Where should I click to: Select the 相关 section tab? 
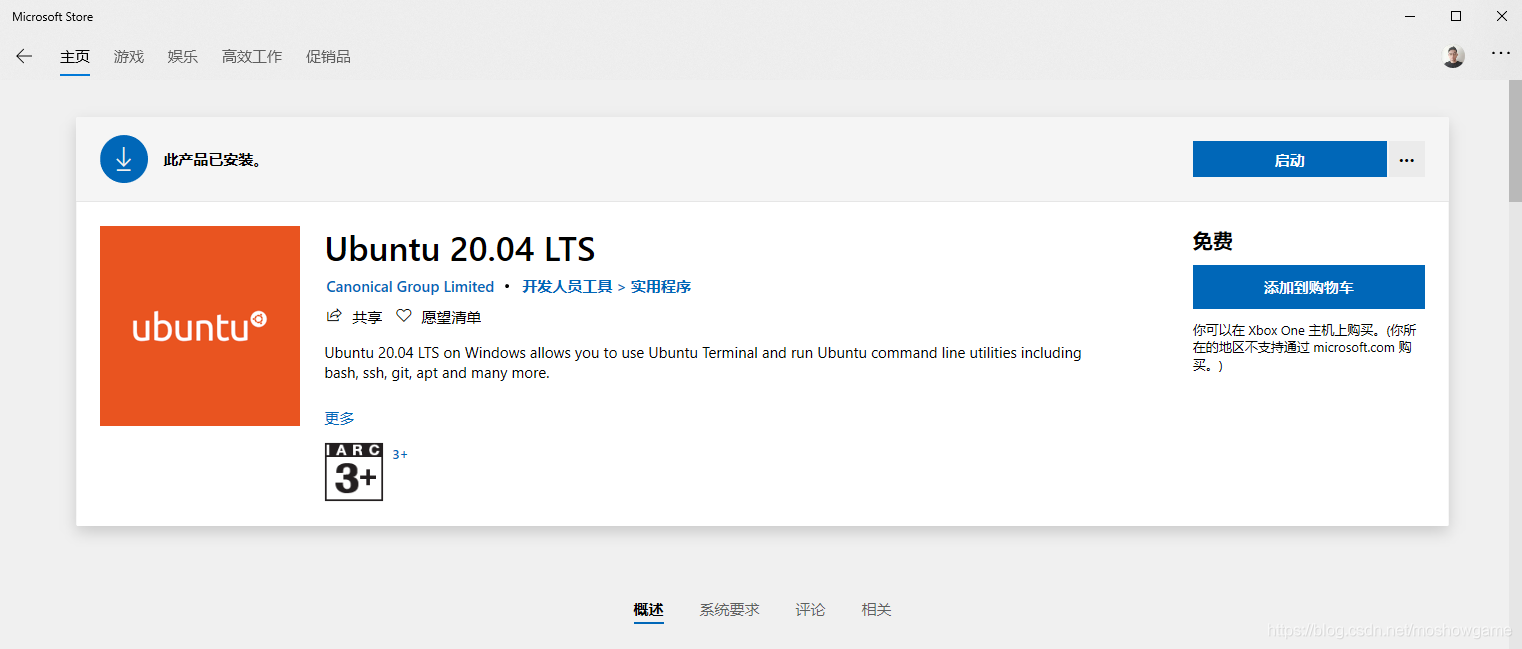click(x=876, y=609)
